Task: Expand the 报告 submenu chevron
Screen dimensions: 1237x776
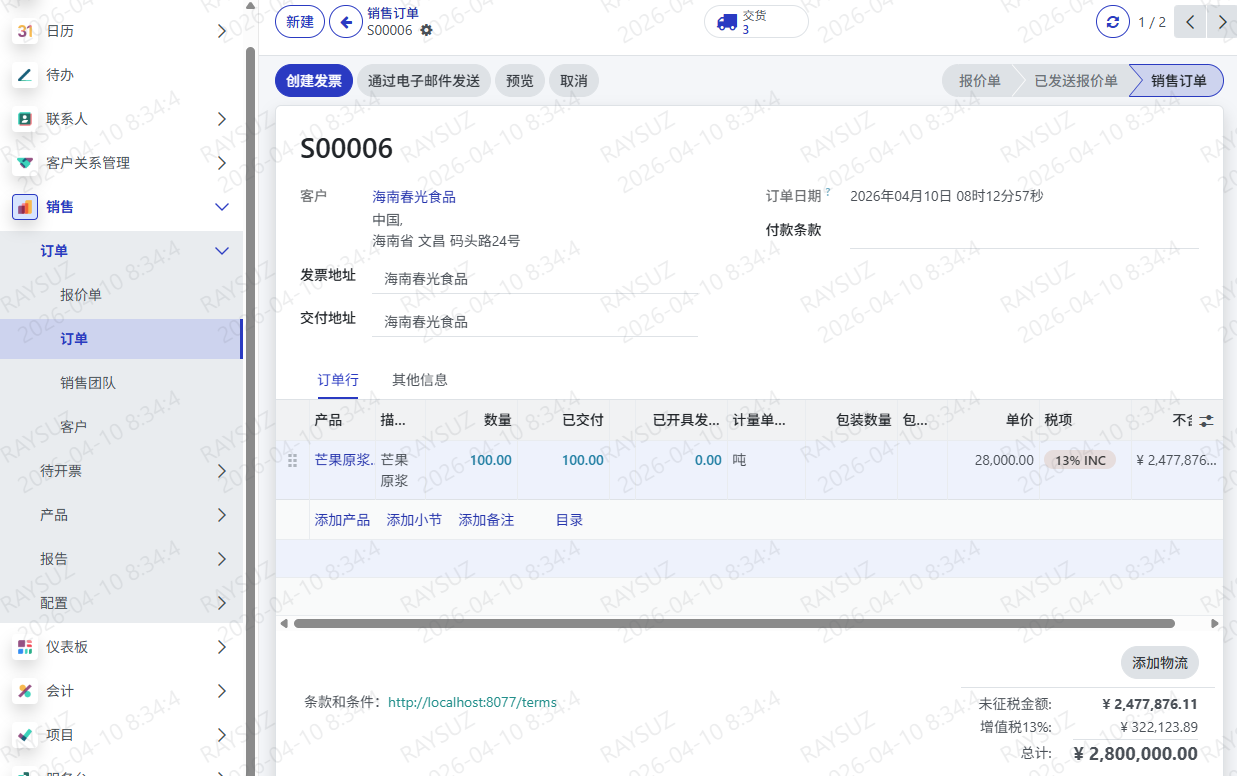Action: (222, 559)
